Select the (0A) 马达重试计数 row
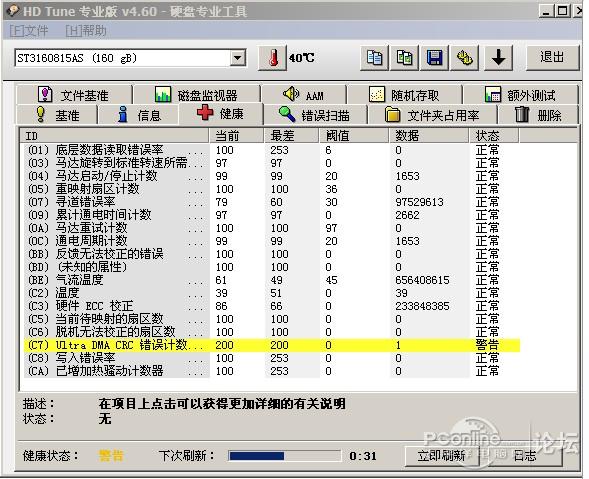Viewport: 589px width, 479px height. 272,228
